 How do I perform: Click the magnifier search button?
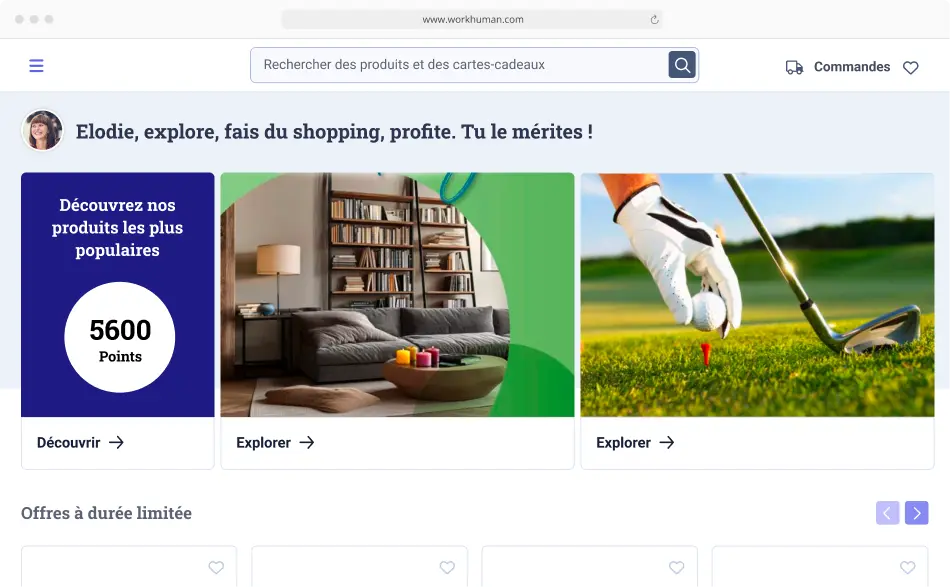682,65
